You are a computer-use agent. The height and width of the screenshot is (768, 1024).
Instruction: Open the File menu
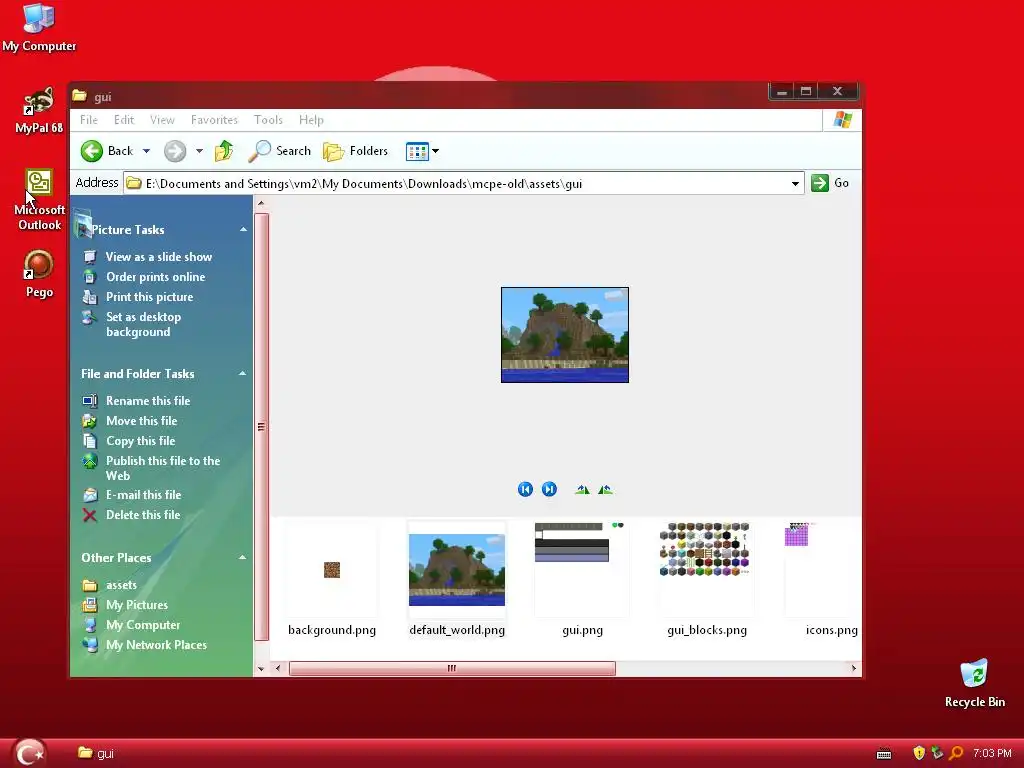(89, 120)
